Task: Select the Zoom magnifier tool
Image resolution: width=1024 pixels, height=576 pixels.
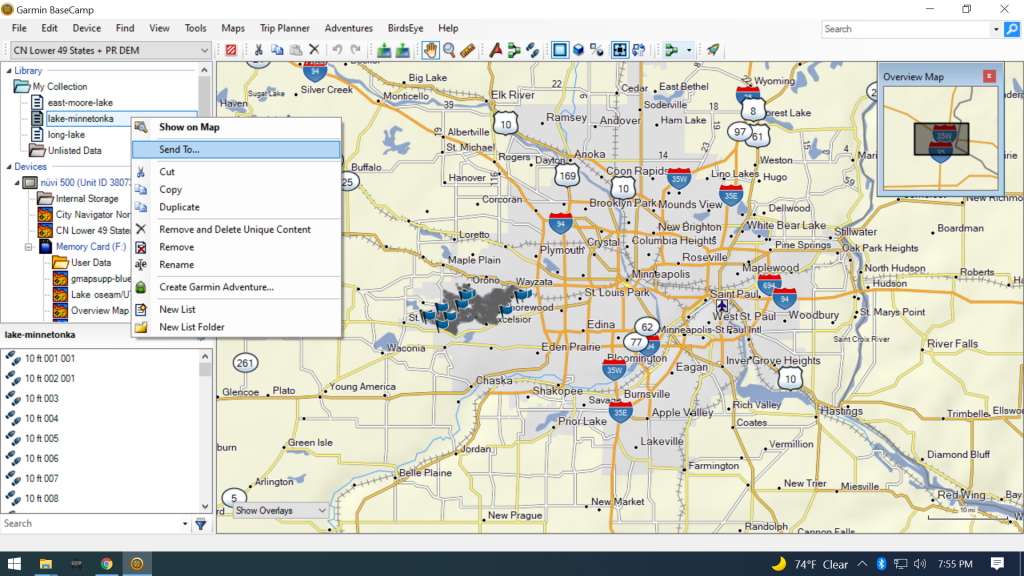Action: (x=449, y=50)
